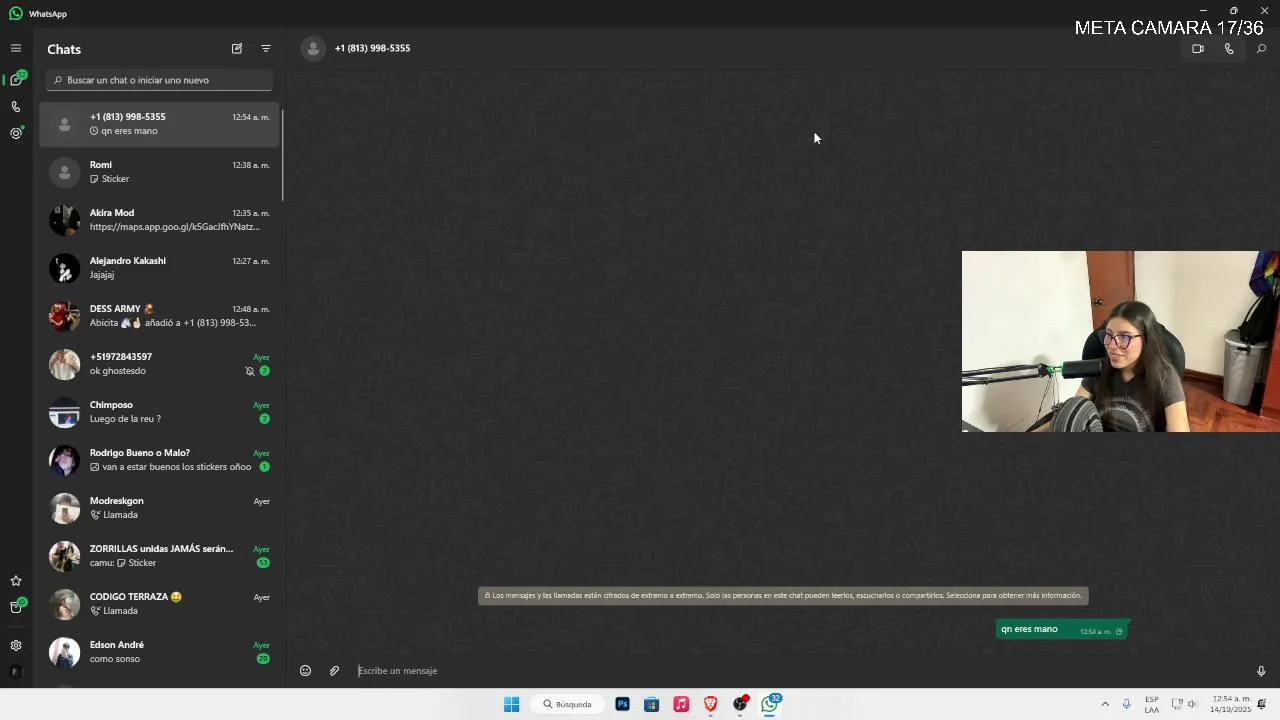Open chat with +51972843597
The image size is (1280, 720).
click(x=160, y=364)
